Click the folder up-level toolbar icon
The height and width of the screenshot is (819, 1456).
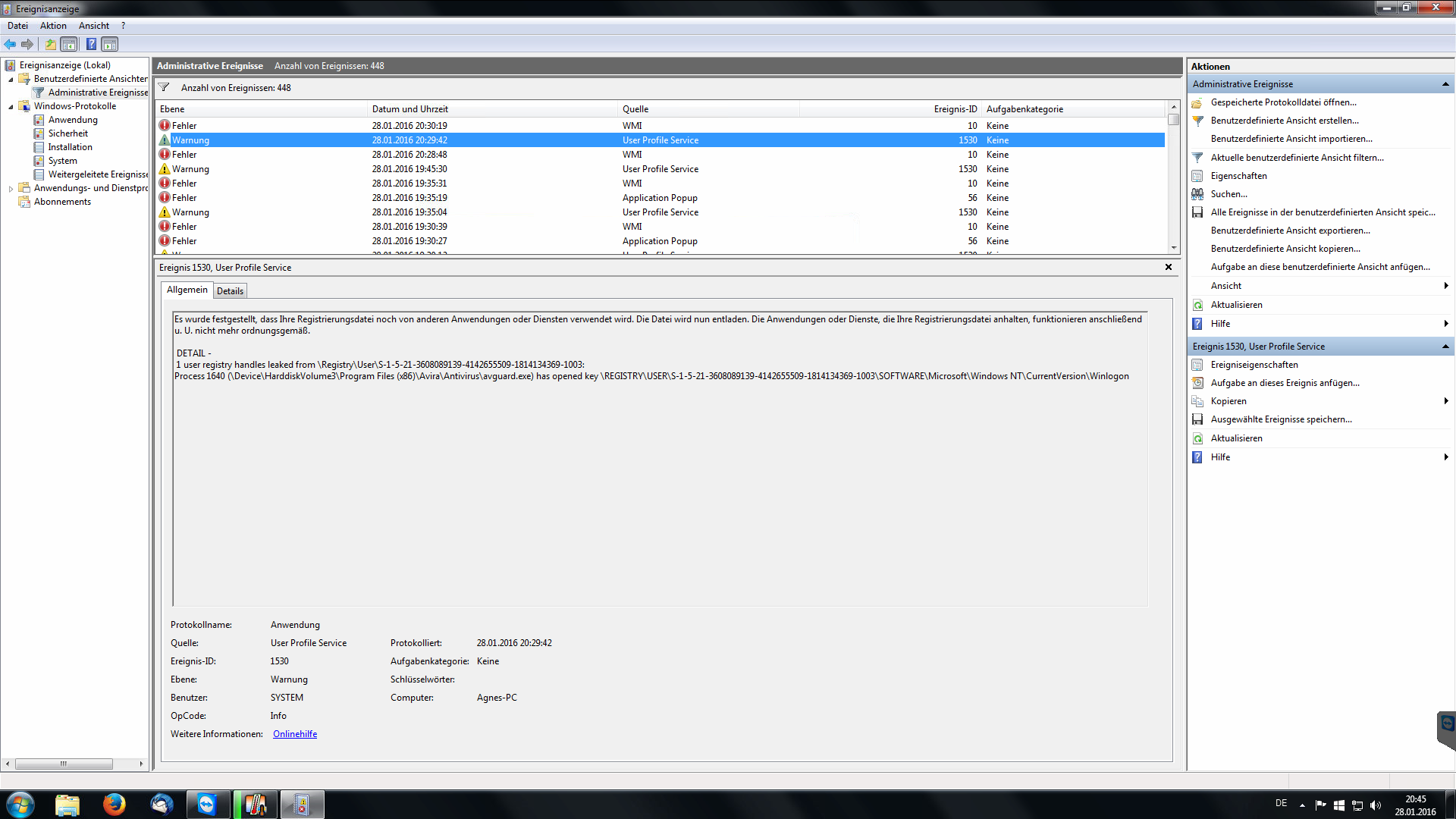(x=50, y=44)
